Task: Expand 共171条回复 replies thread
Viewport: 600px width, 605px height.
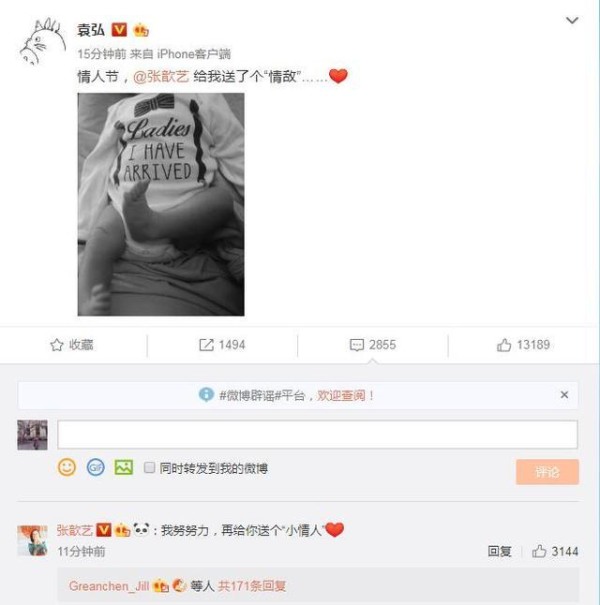Action: 252,586
